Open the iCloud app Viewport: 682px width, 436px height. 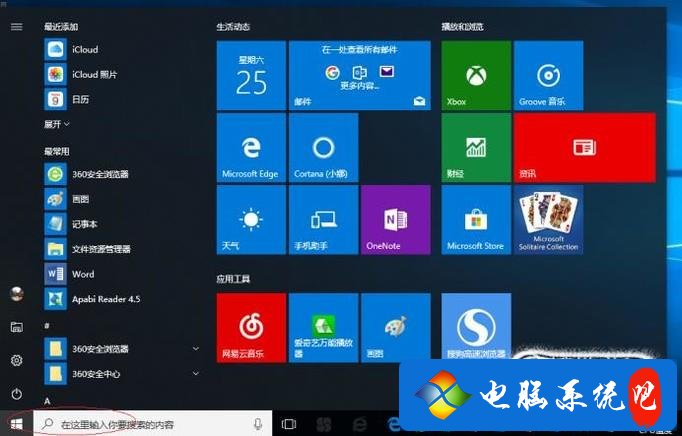pyautogui.click(x=122, y=50)
